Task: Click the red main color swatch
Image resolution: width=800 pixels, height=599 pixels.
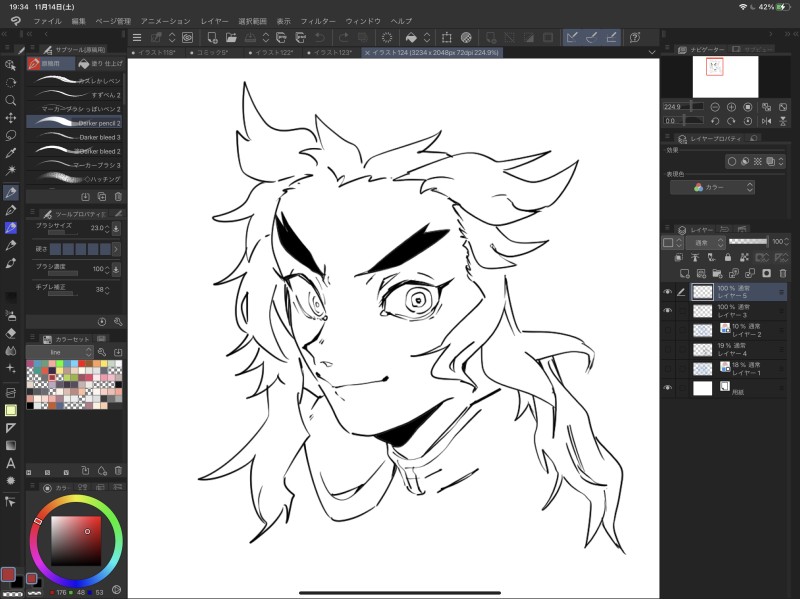Action: coord(8,575)
